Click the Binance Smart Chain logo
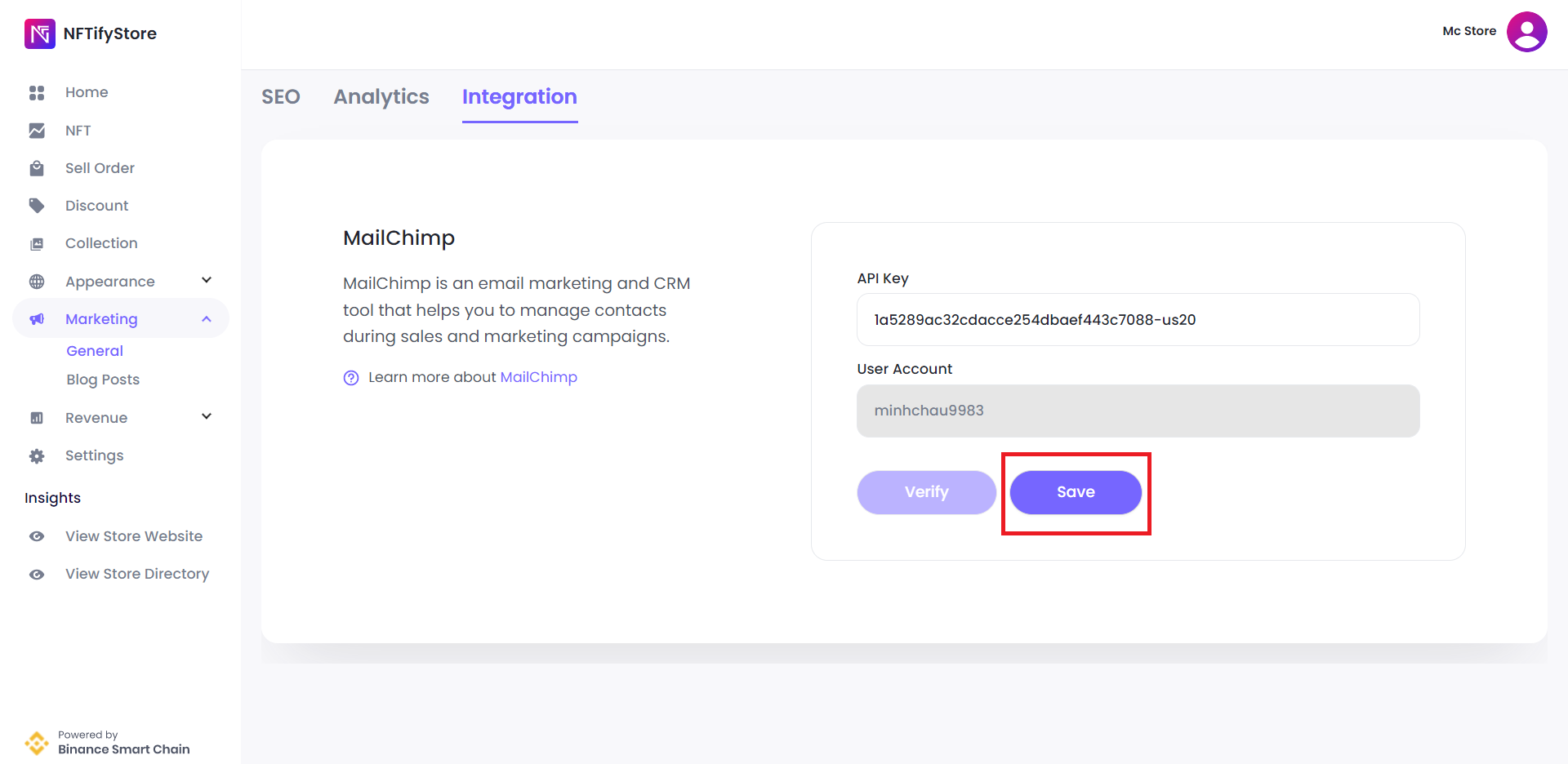This screenshot has height=764, width=1568. click(x=37, y=743)
